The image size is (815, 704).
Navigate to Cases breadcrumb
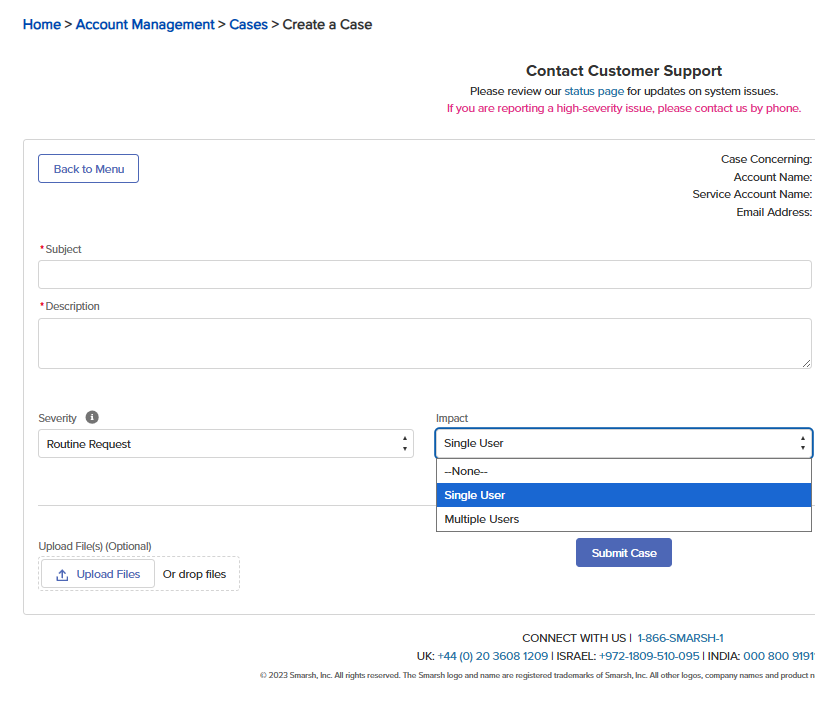(248, 24)
